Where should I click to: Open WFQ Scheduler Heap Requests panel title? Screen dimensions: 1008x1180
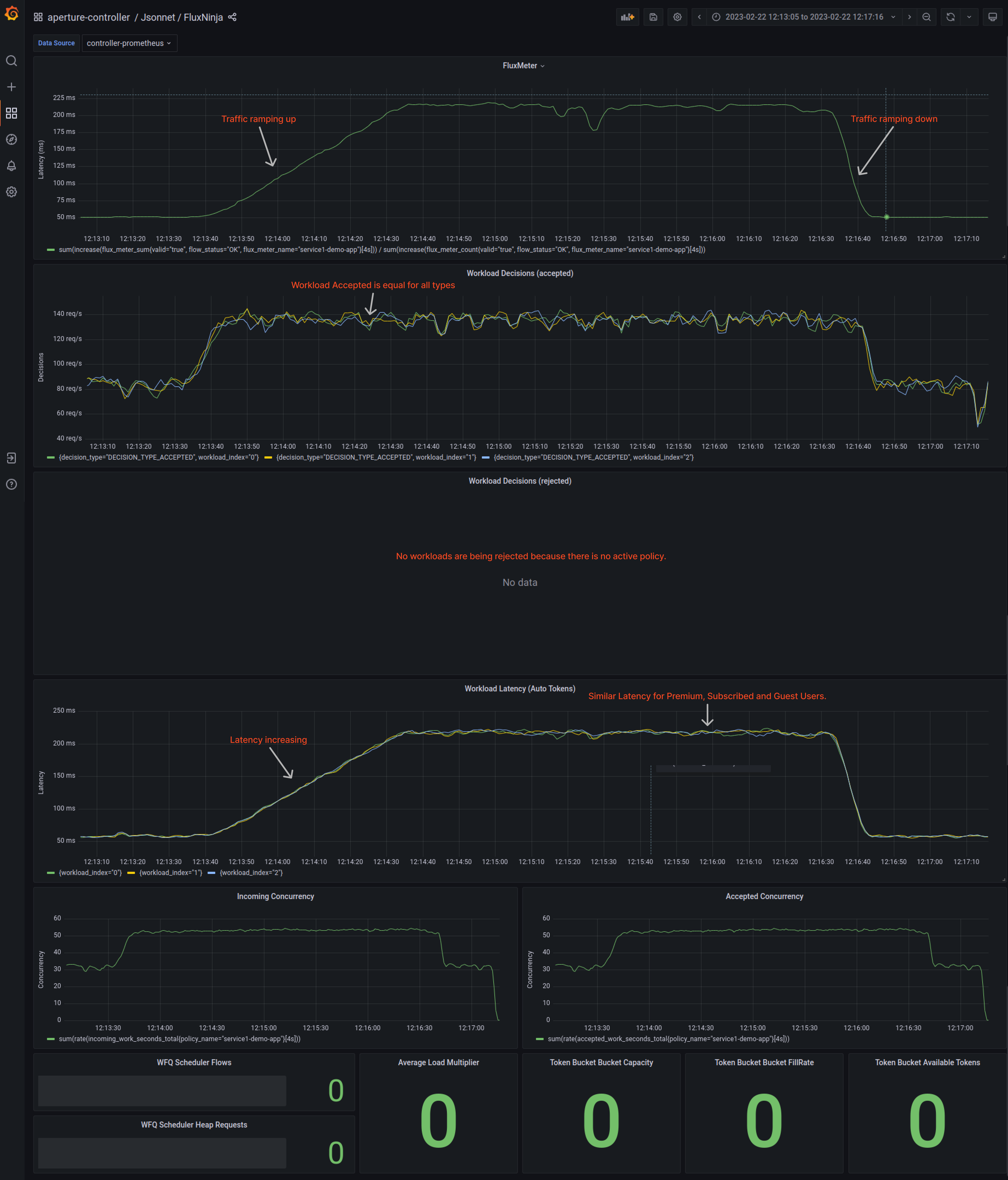(194, 1125)
